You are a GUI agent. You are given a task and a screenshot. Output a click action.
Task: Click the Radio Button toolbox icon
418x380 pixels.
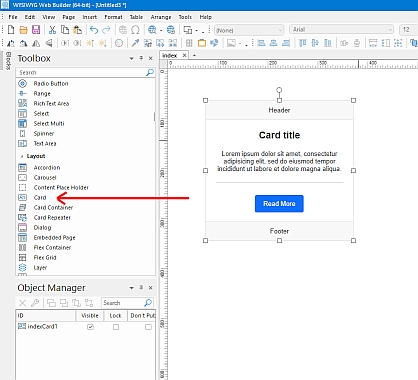pos(22,83)
